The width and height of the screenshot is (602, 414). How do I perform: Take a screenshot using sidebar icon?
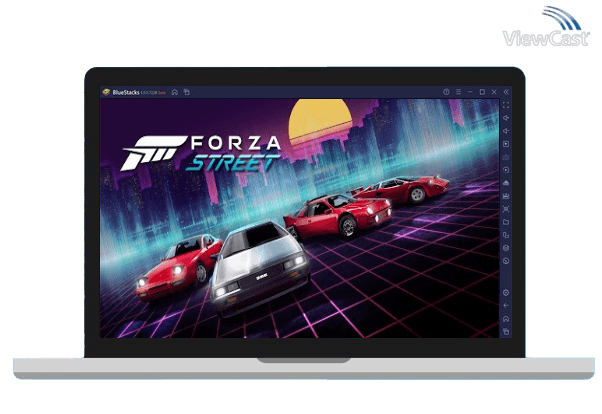point(506,209)
